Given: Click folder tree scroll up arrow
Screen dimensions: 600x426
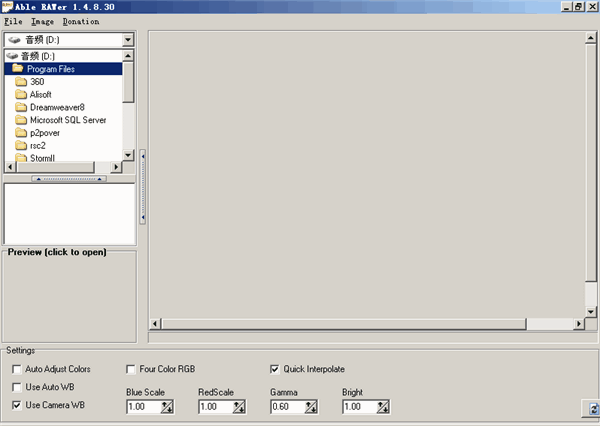Looking at the screenshot, I should 128,56.
